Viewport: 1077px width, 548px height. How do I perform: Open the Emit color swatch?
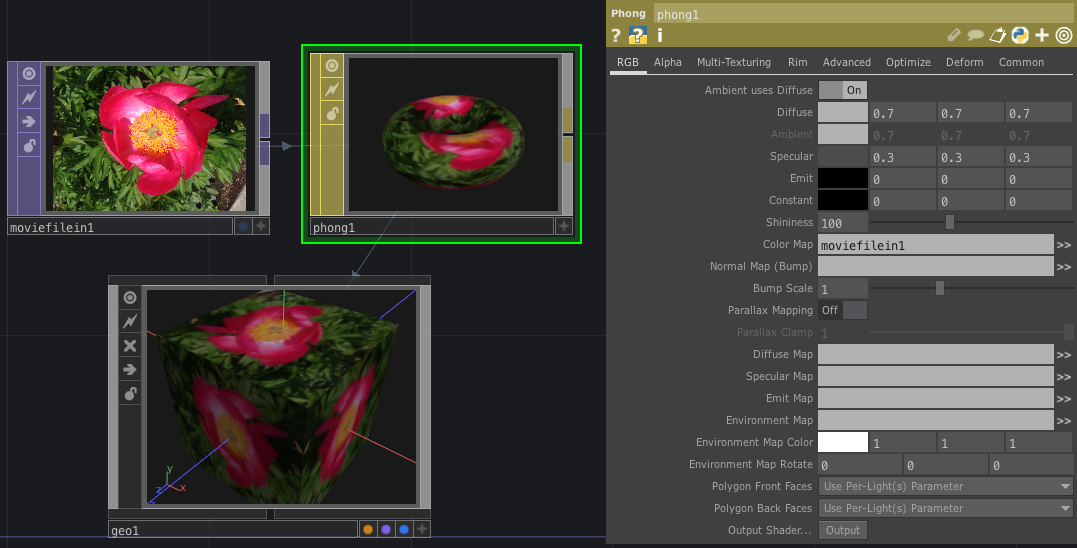pyautogui.click(x=843, y=178)
